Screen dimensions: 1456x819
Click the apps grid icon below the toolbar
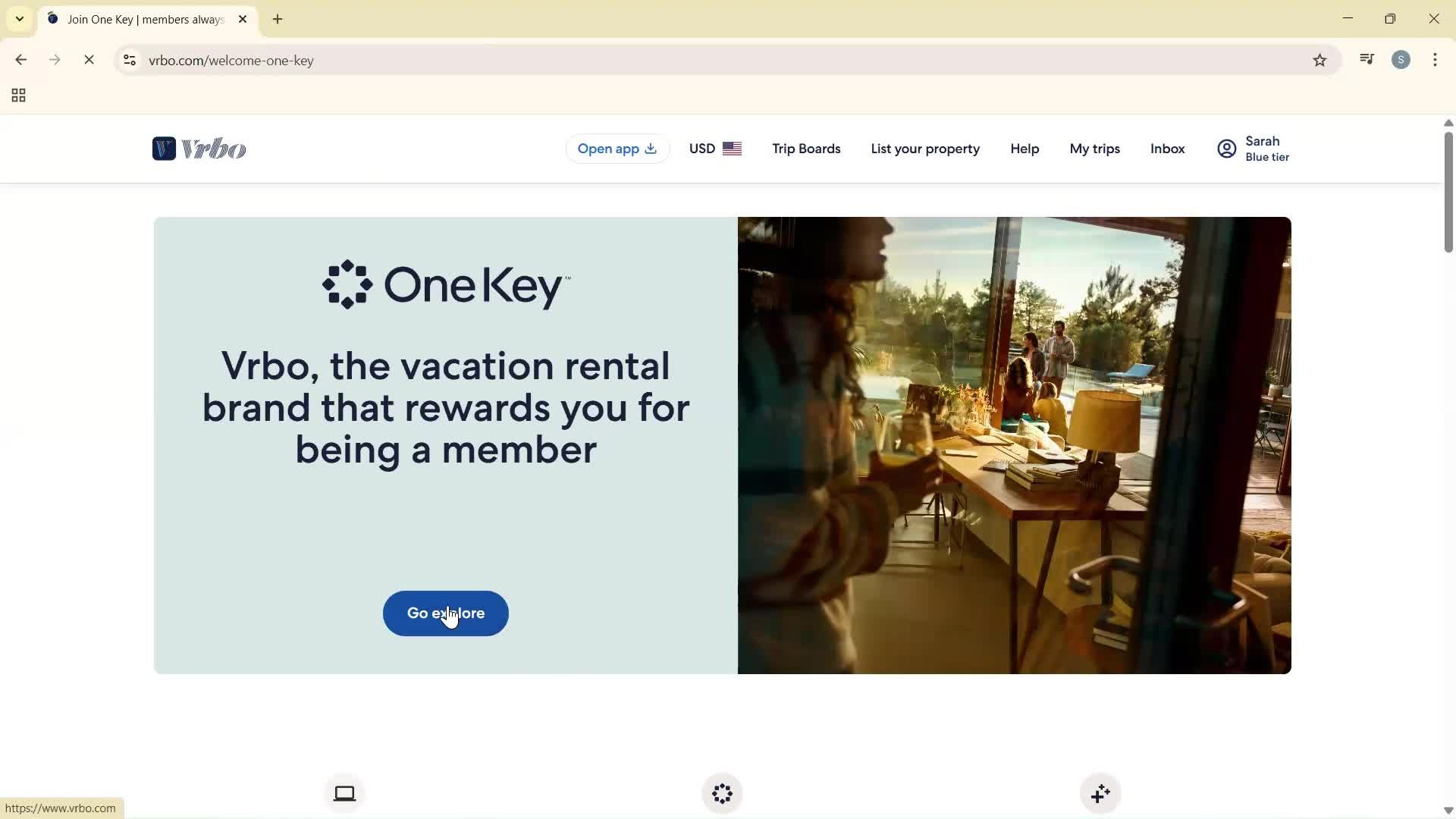point(17,95)
